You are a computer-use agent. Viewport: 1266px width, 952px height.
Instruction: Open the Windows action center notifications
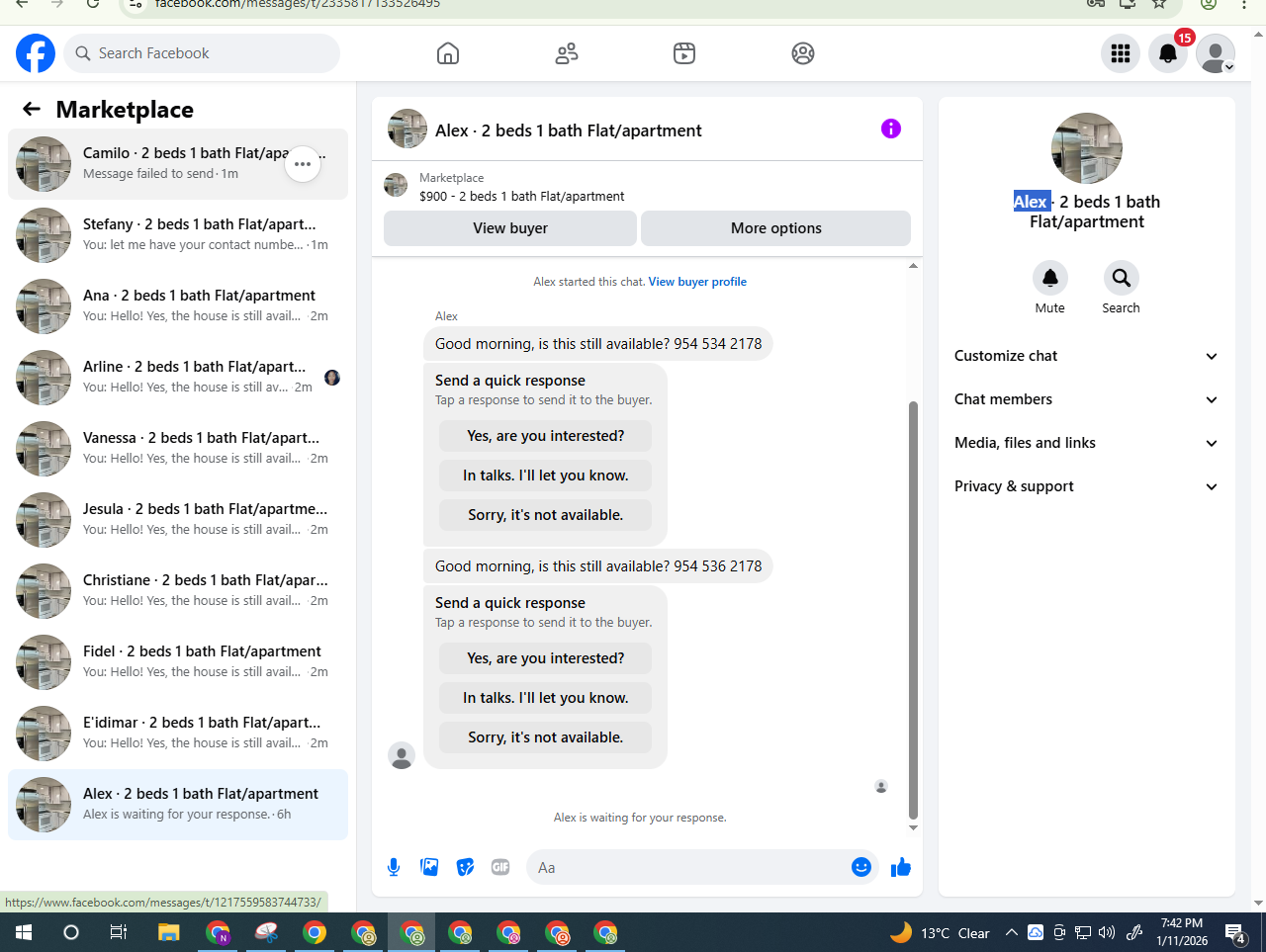(x=1234, y=932)
